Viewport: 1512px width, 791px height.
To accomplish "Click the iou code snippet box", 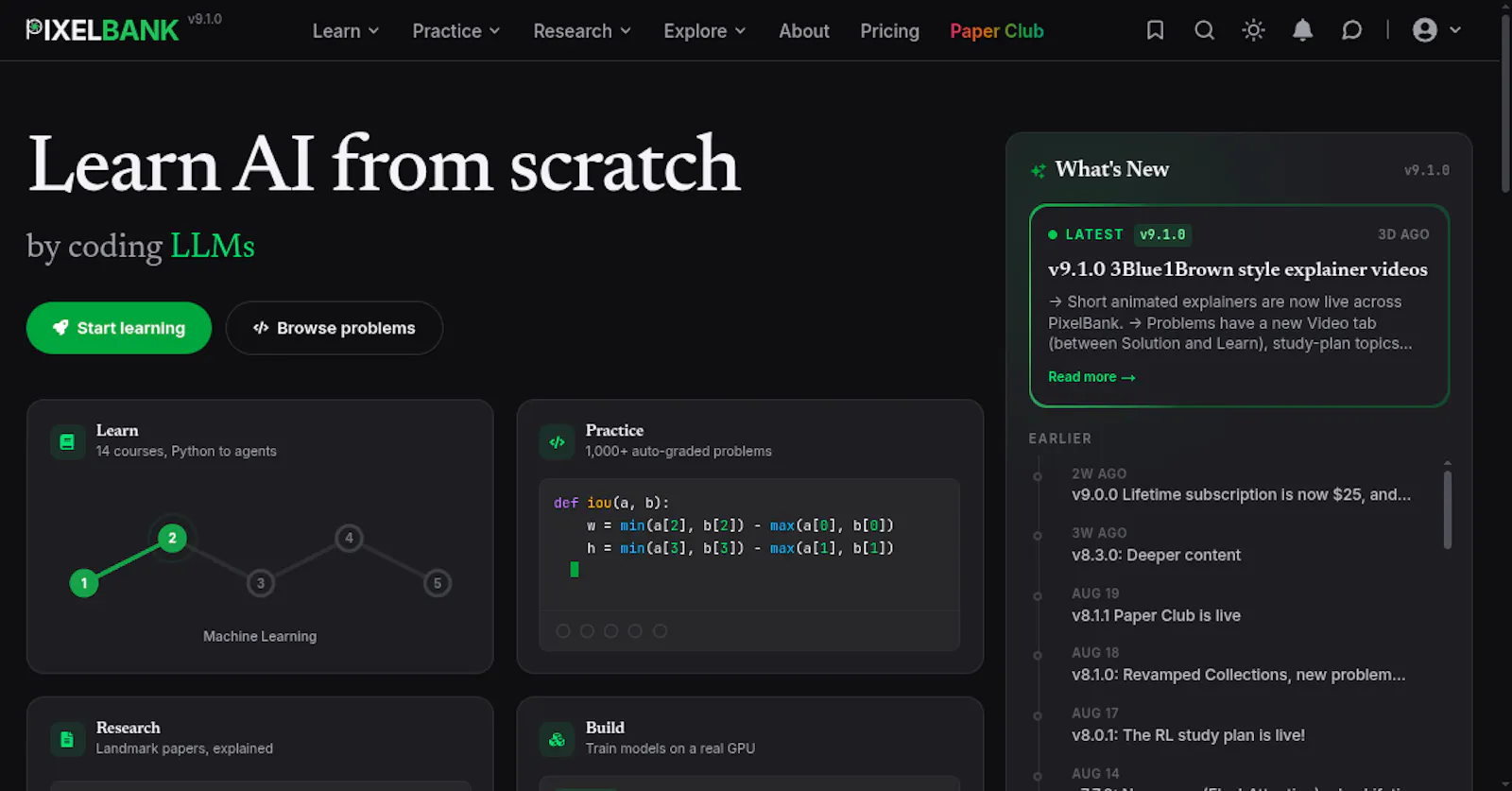I will pyautogui.click(x=749, y=565).
